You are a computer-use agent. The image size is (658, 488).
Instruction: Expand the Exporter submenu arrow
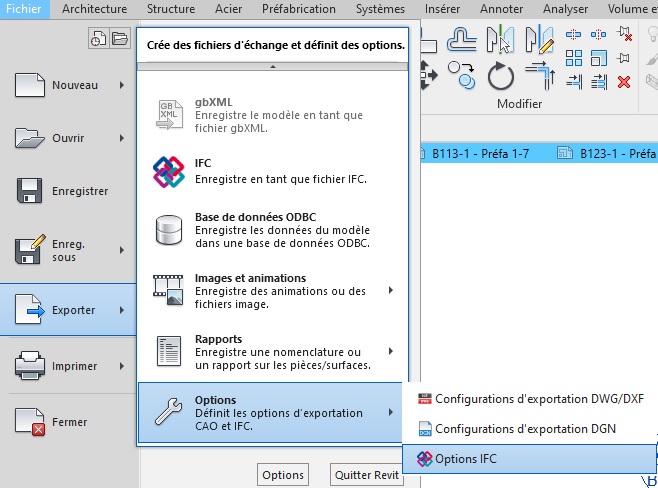122,310
